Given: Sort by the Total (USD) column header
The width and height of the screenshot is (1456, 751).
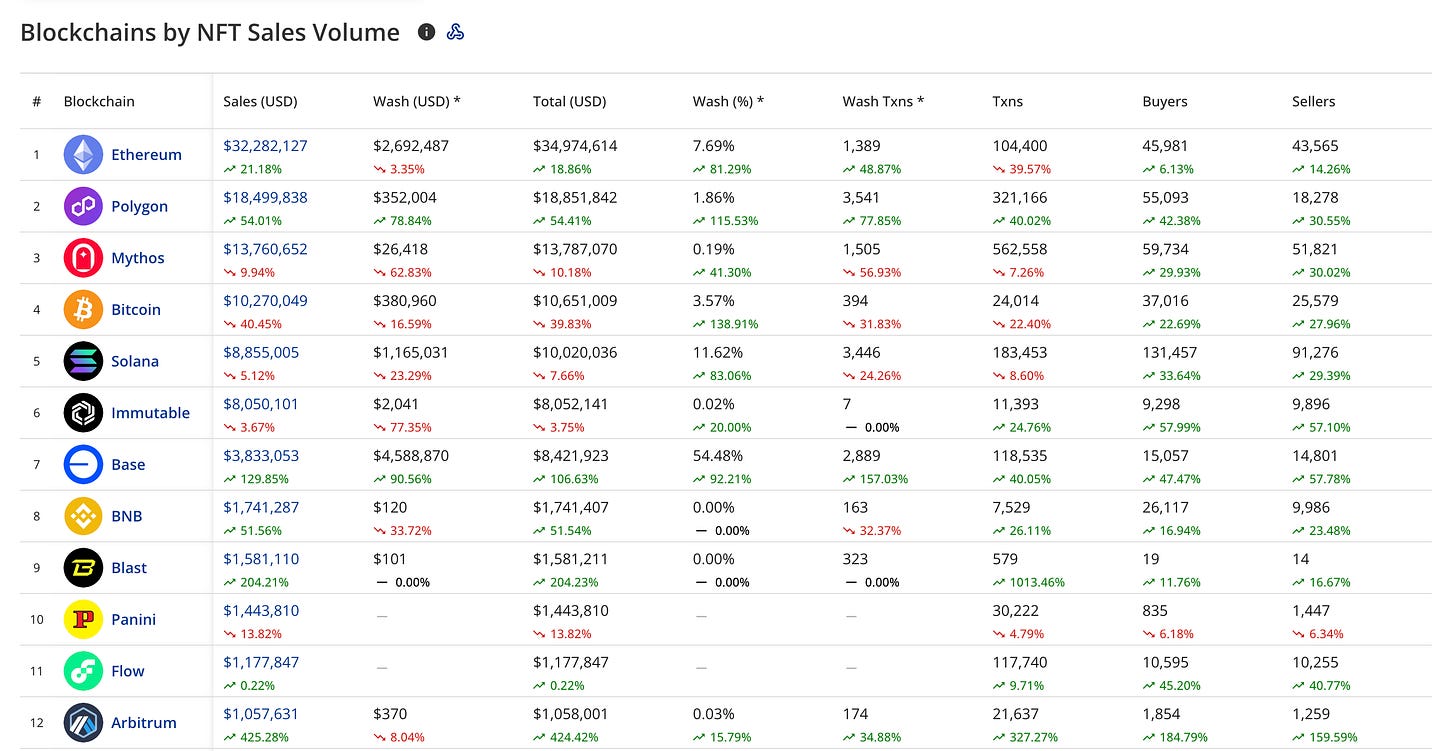Looking at the screenshot, I should [x=570, y=101].
